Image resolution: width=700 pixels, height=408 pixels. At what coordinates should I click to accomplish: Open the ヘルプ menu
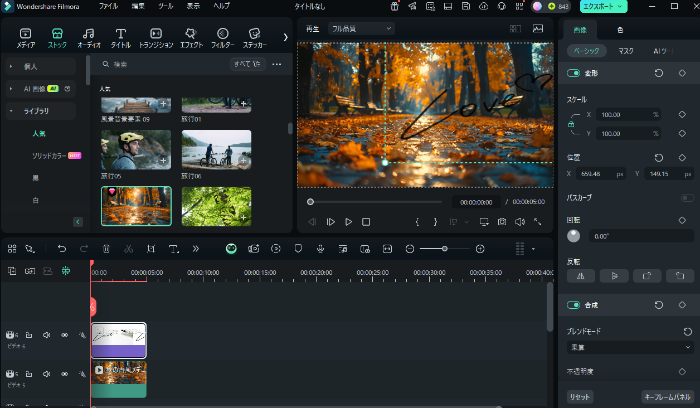tap(221, 6)
